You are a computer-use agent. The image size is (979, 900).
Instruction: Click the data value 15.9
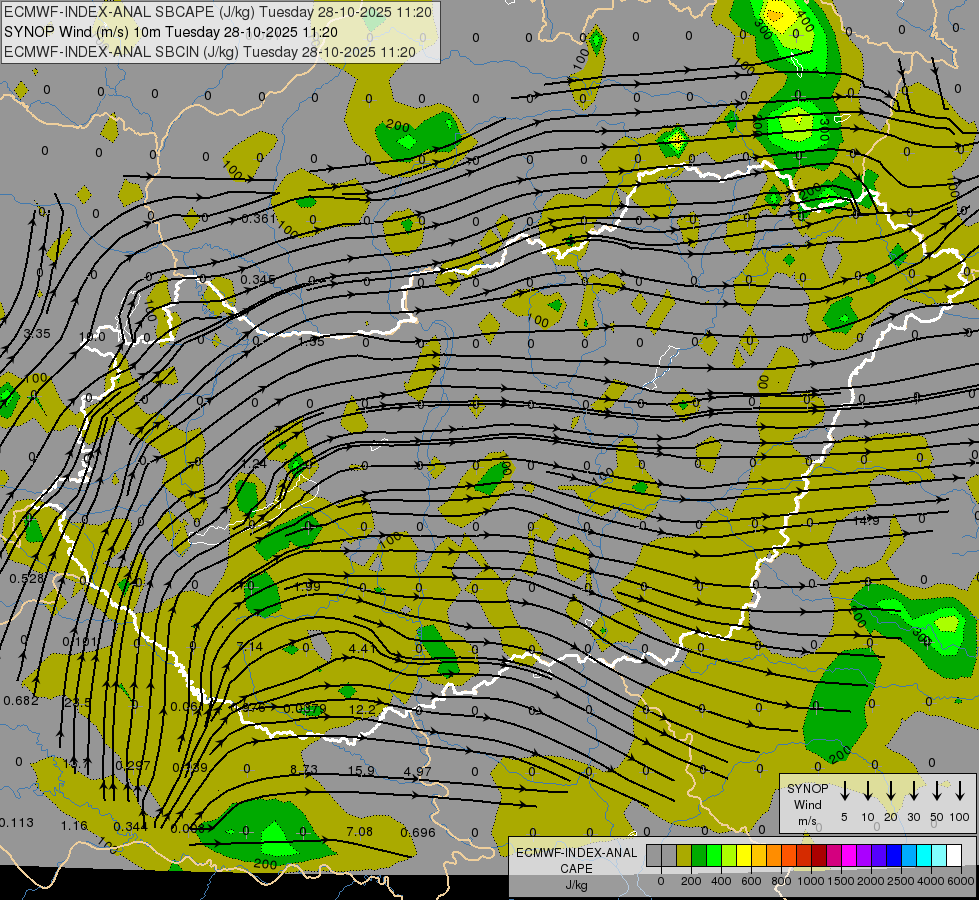click(x=362, y=771)
